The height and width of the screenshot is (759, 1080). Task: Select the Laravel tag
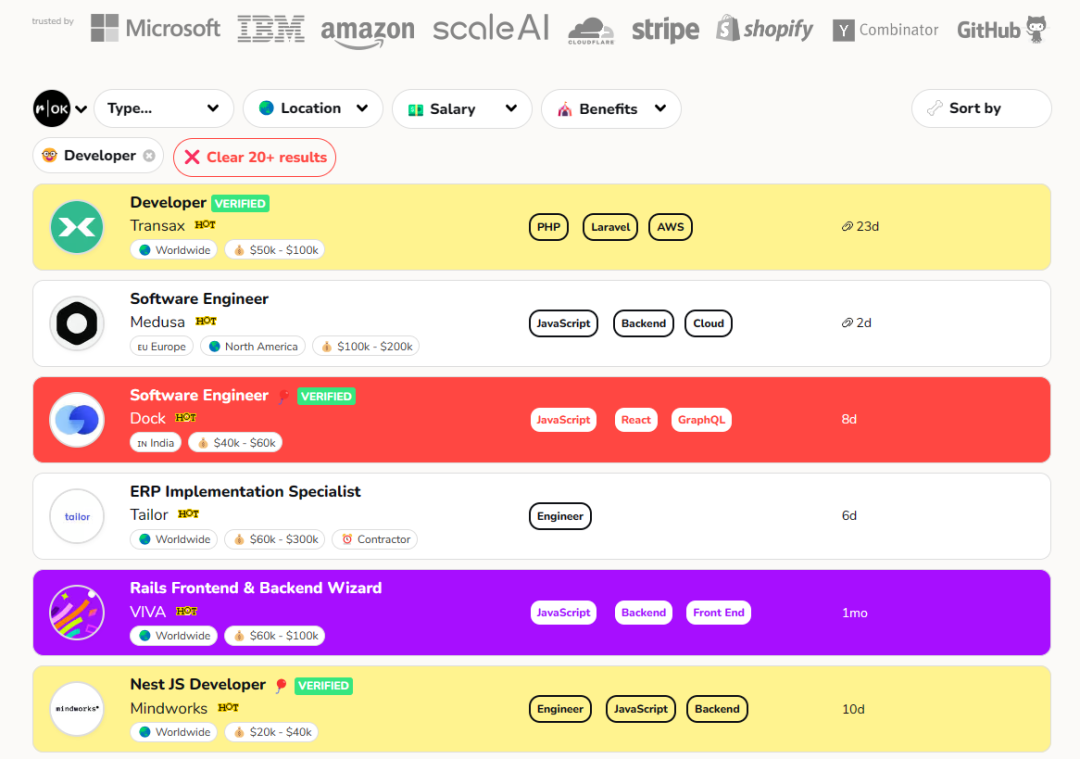tap(610, 227)
